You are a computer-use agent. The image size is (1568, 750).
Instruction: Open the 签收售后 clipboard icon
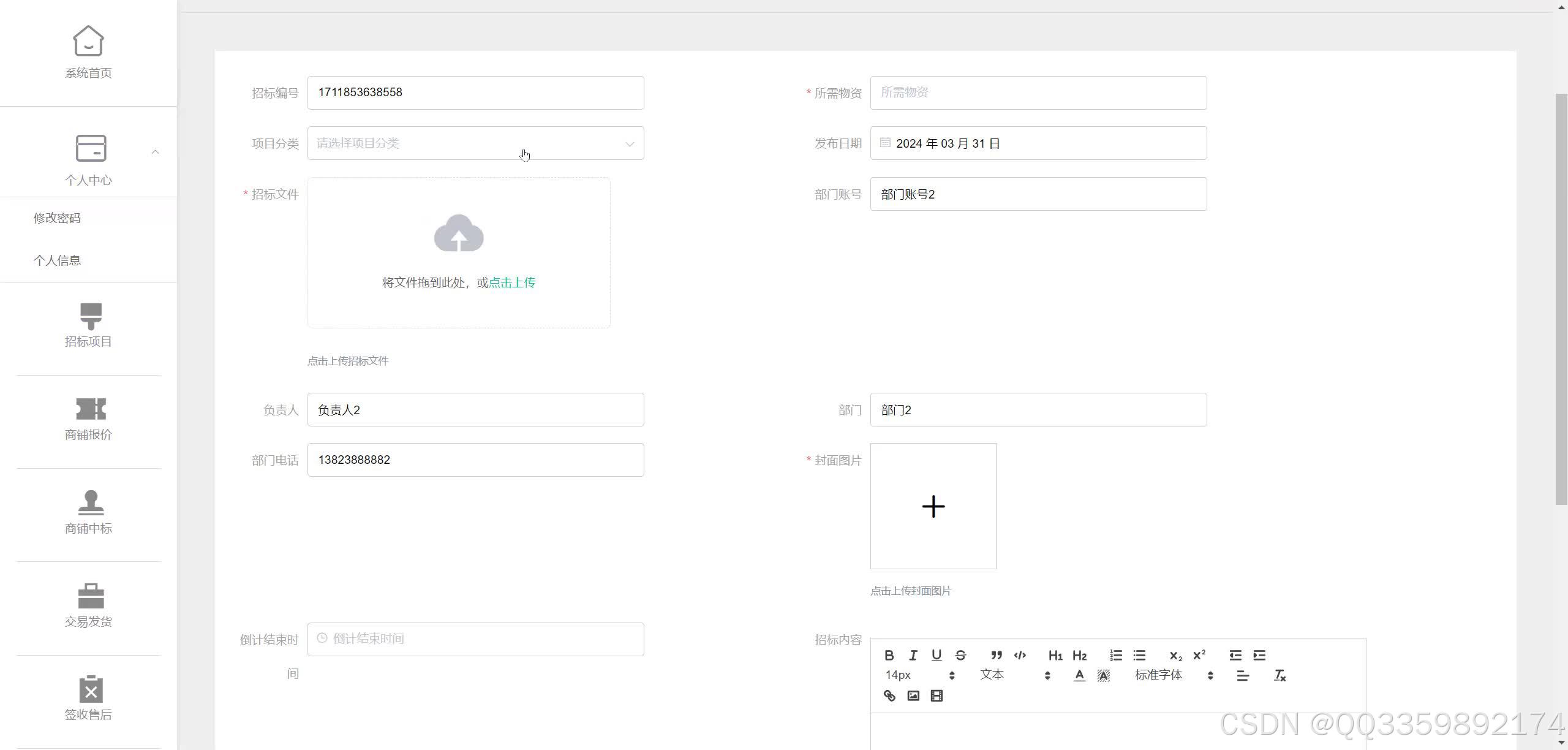pos(91,689)
